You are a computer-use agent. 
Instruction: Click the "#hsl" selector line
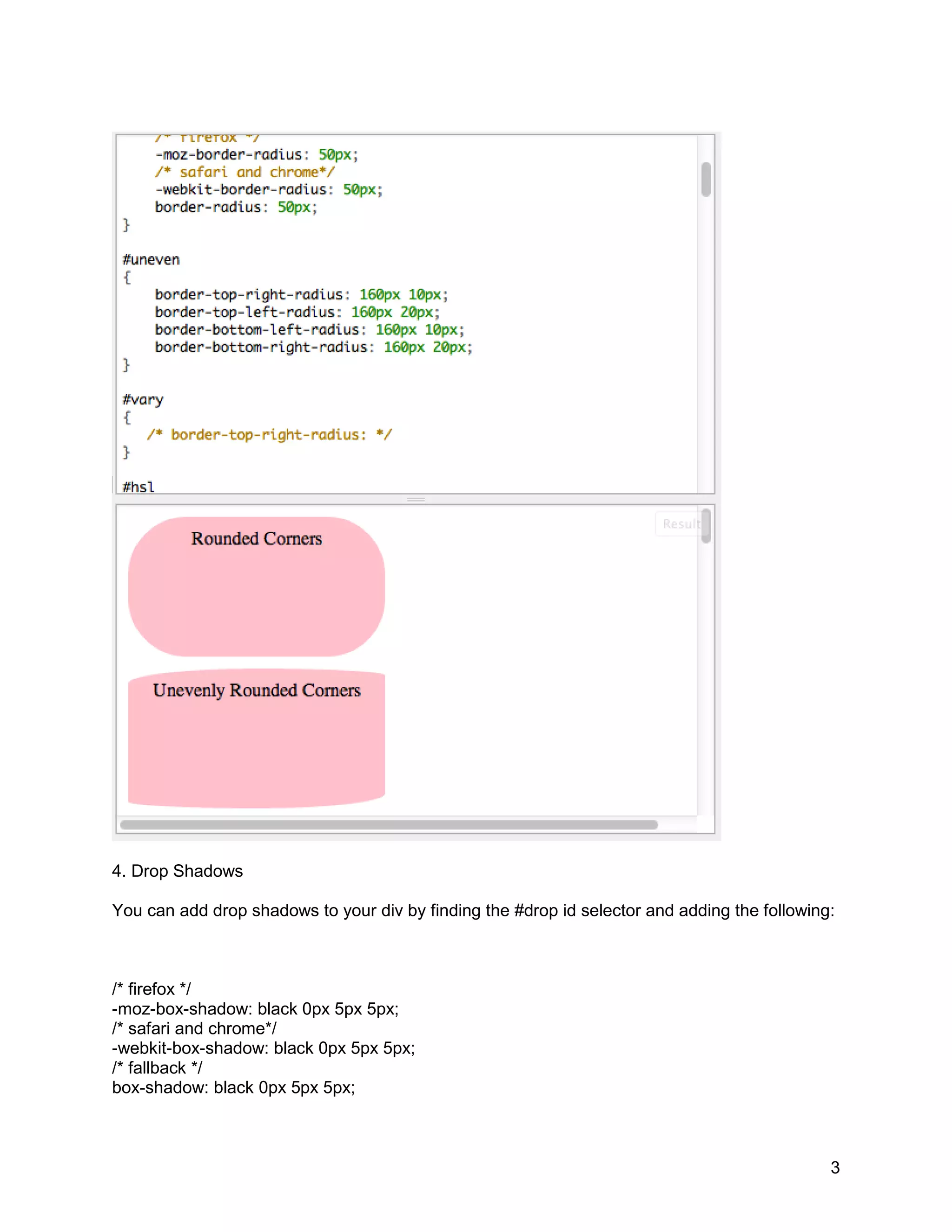coord(139,487)
